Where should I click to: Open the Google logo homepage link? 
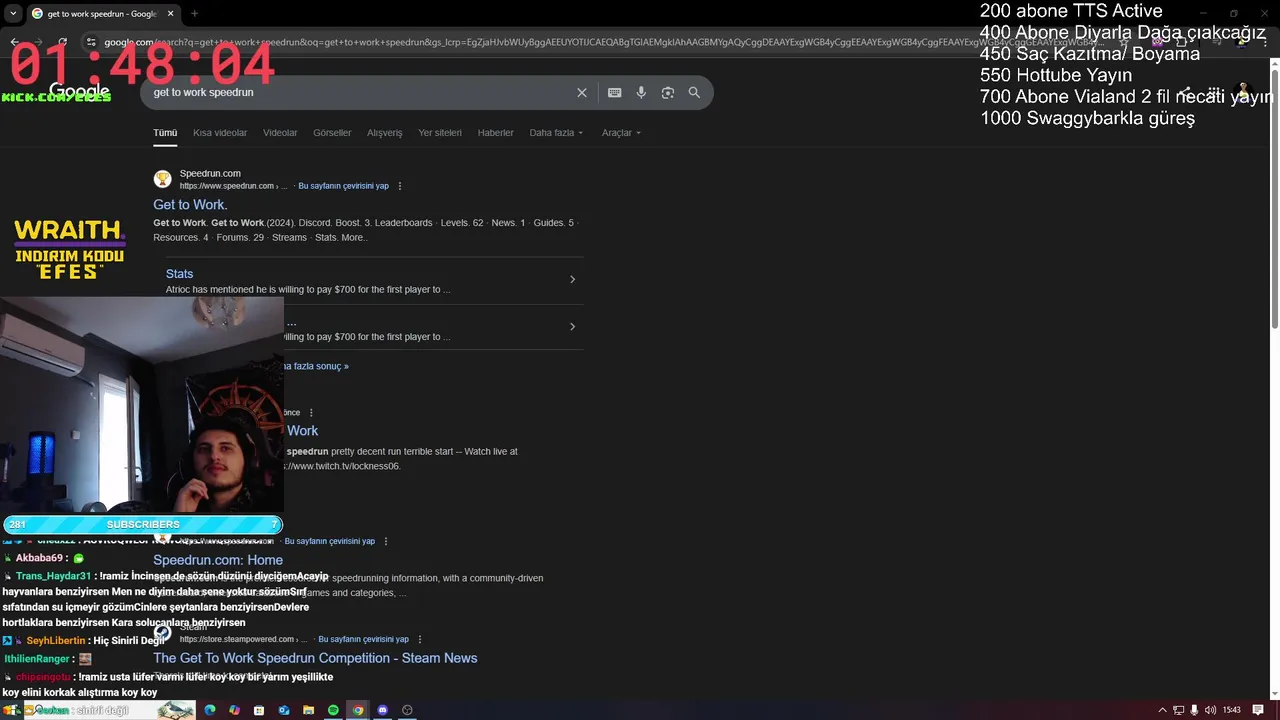click(x=79, y=92)
